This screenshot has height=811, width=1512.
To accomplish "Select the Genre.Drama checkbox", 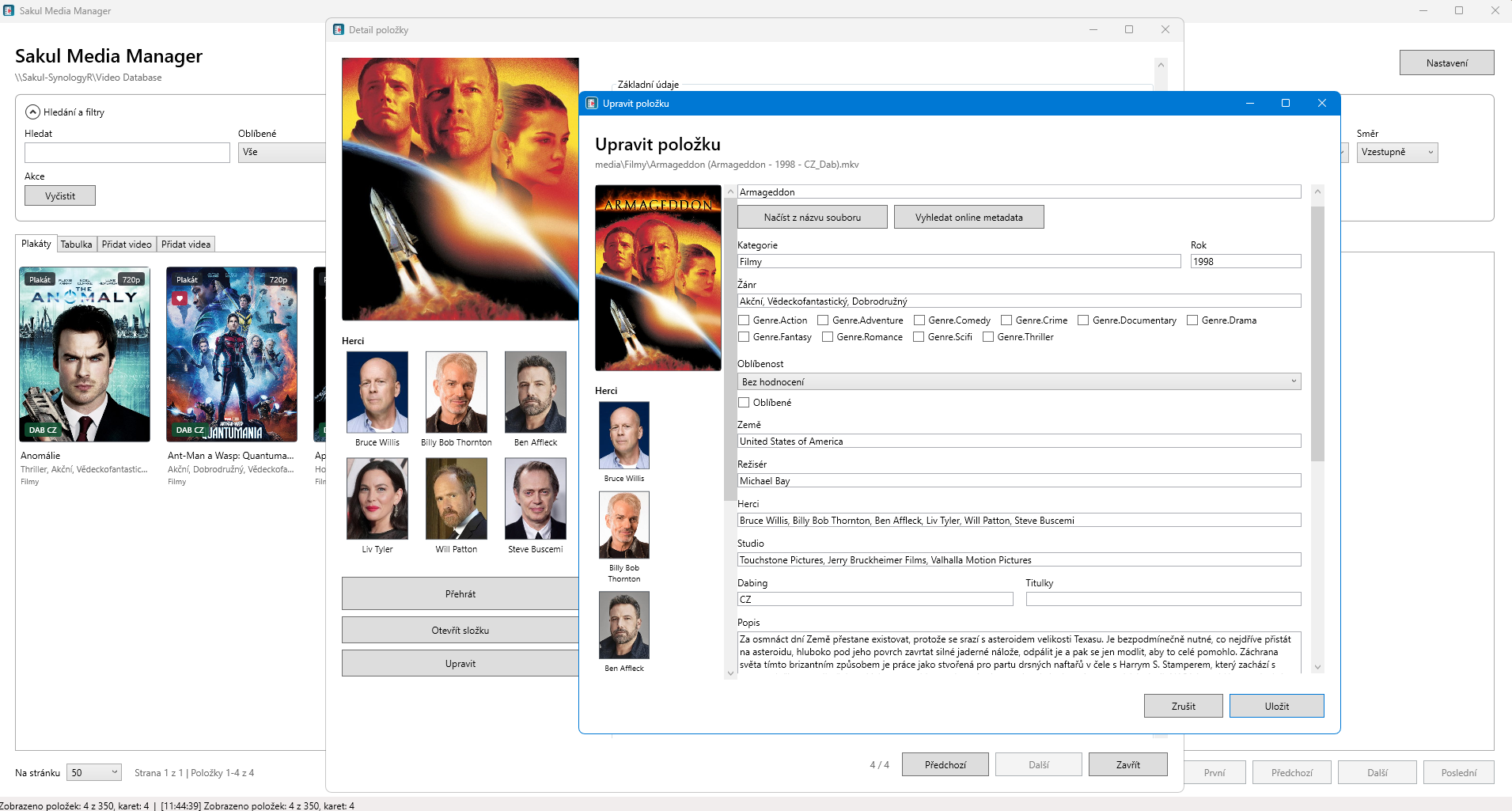I will coord(1192,320).
